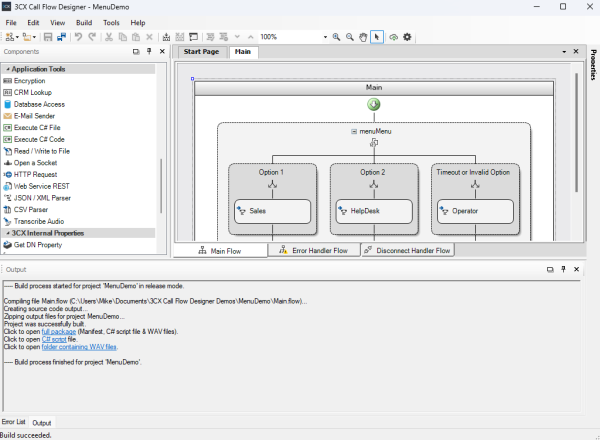Expand the Properties side panel
Viewport: 600px width, 440px height.
click(593, 65)
